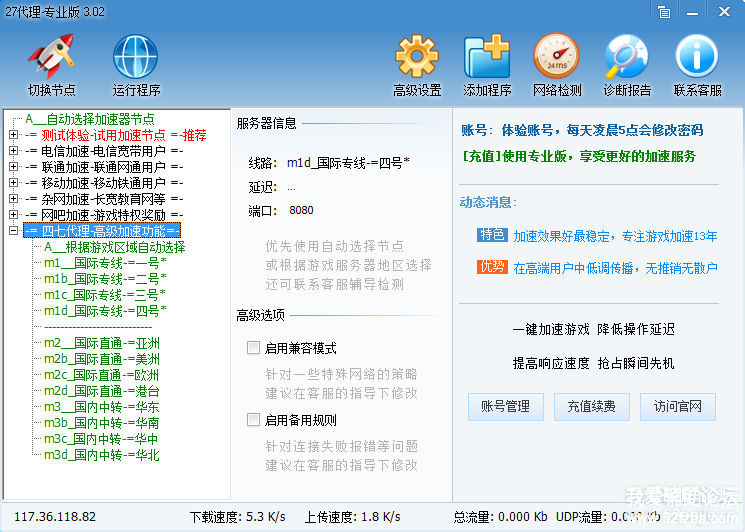Click 线路 value m1d_国际专线-=四号*
This screenshot has width=745, height=532.
tap(348, 163)
